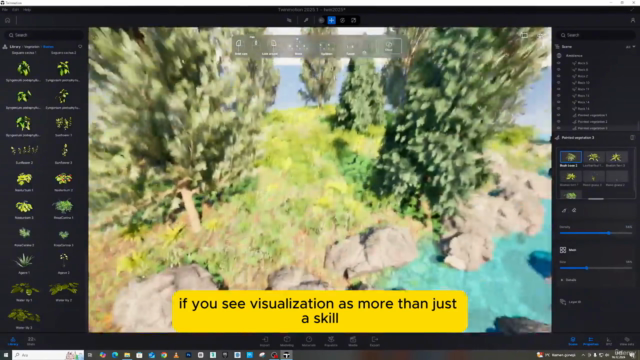Toggle visibility of Rock 5
640x360 pixels.
click(x=559, y=63)
